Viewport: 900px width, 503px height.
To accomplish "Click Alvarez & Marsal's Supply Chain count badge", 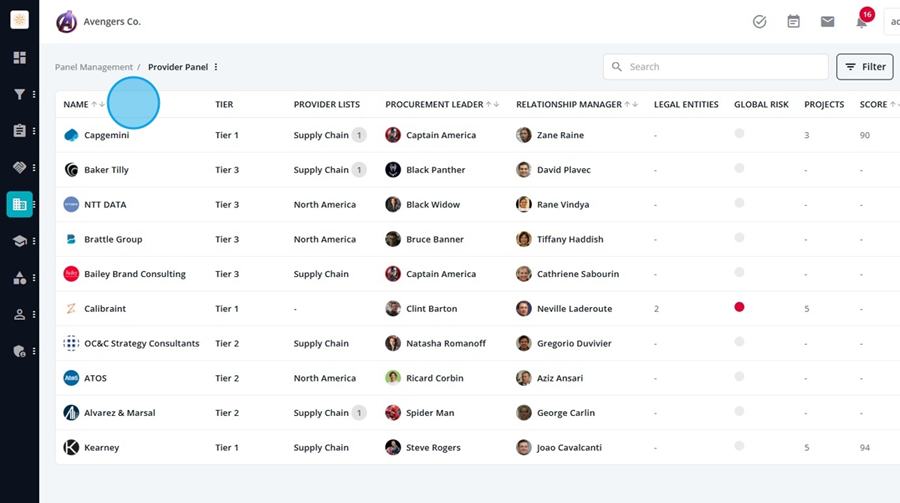I will [359, 413].
